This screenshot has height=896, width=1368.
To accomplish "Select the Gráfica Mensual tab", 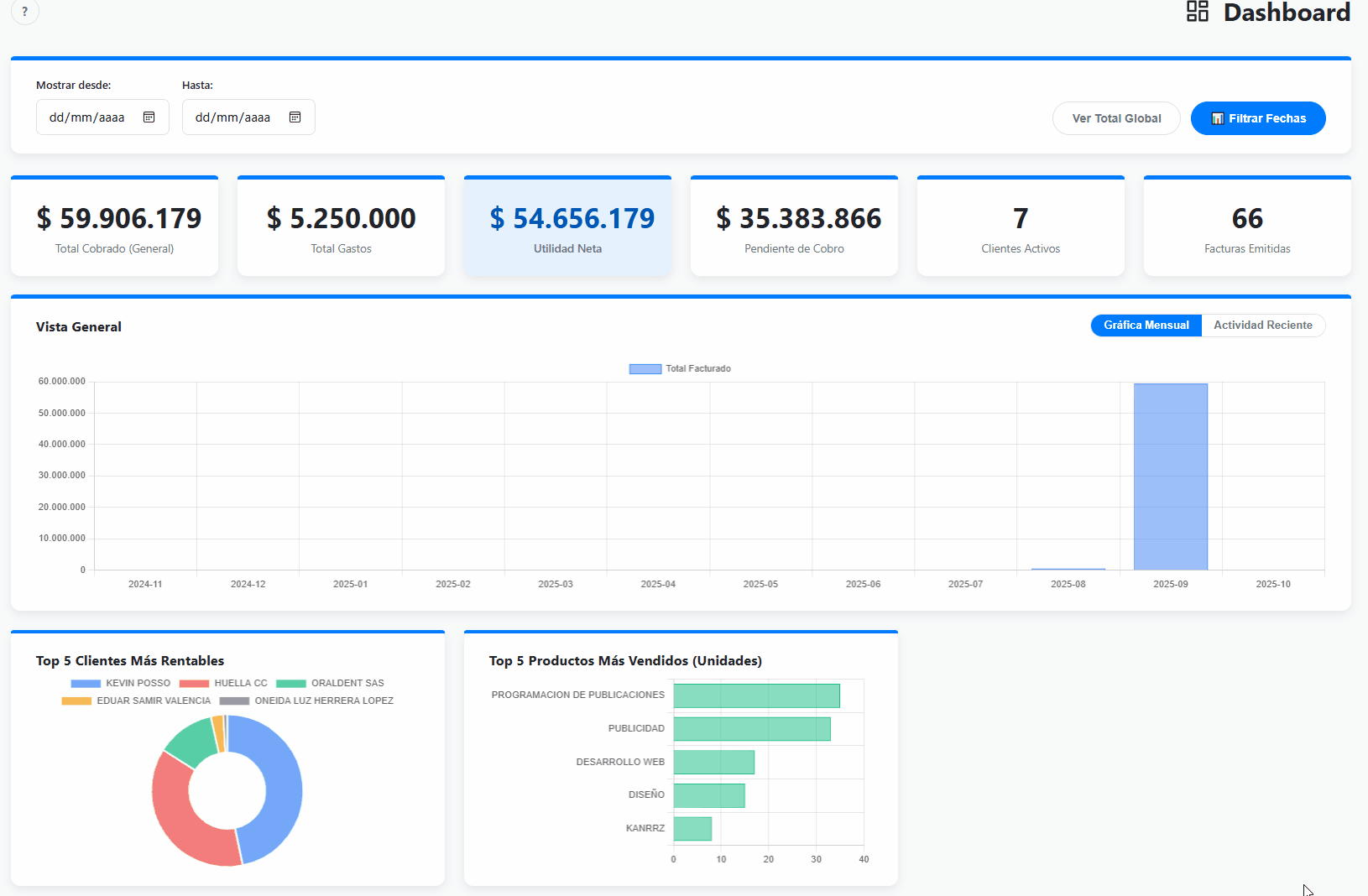I will 1146,325.
